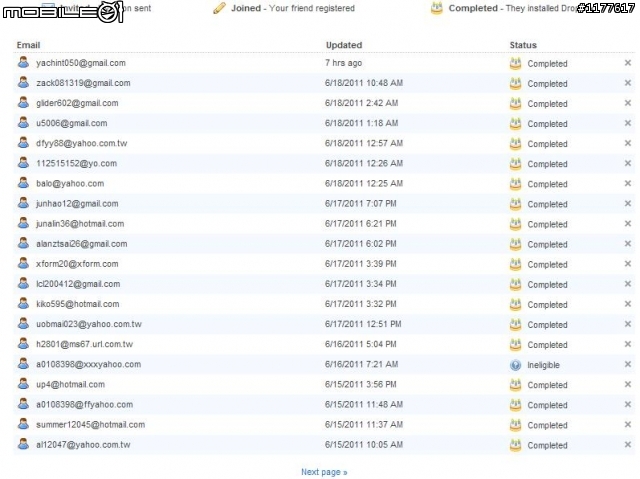Remove the zack081319@gmail.com referral row
The height and width of the screenshot is (479, 640).
click(x=628, y=83)
